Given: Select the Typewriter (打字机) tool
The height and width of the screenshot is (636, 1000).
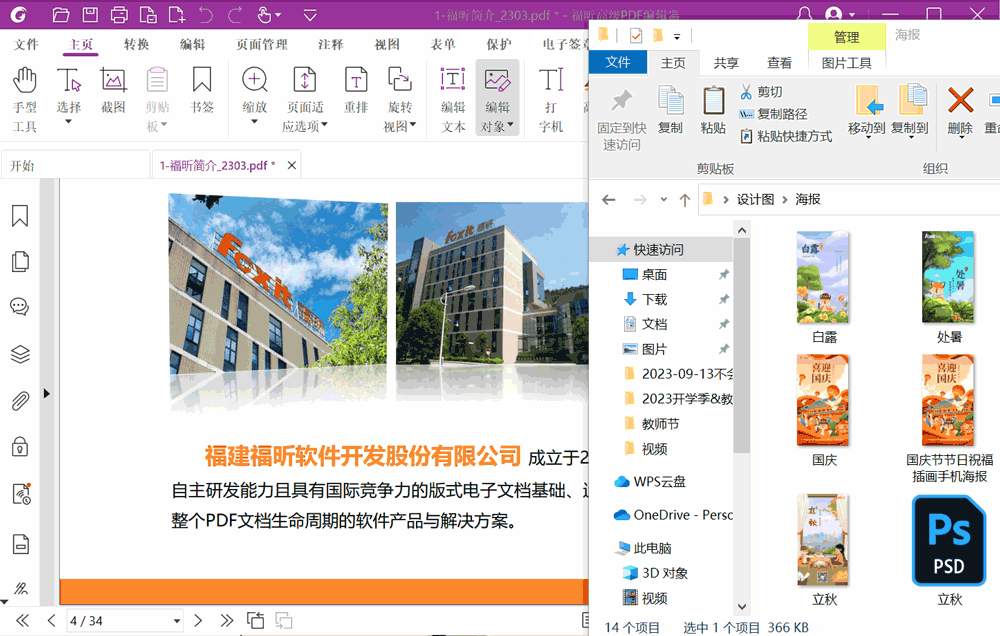Looking at the screenshot, I should tap(551, 99).
